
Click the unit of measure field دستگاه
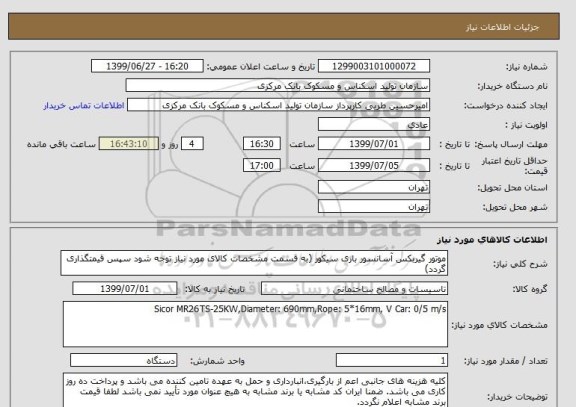[x=123, y=360]
